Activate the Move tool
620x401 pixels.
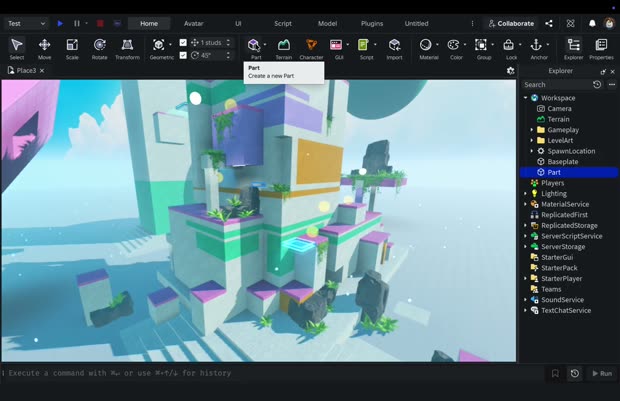44,48
